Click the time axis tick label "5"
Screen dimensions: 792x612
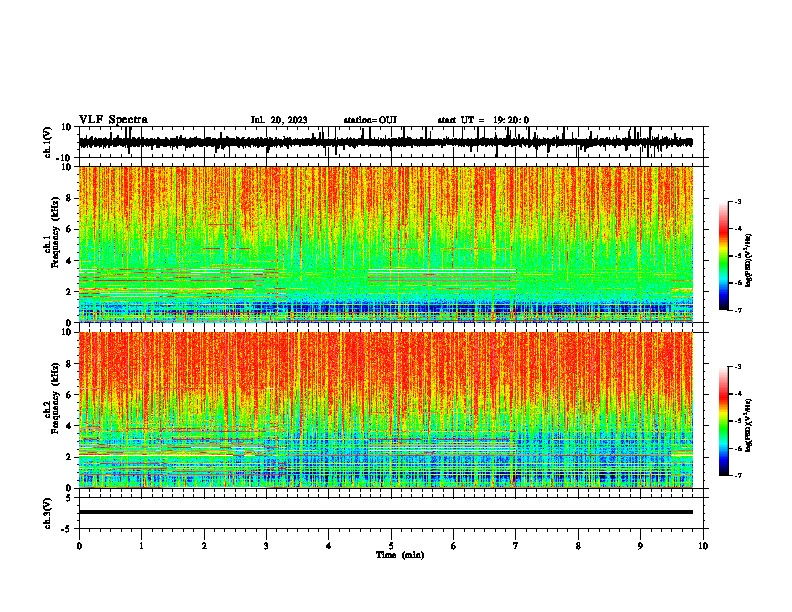tap(391, 546)
